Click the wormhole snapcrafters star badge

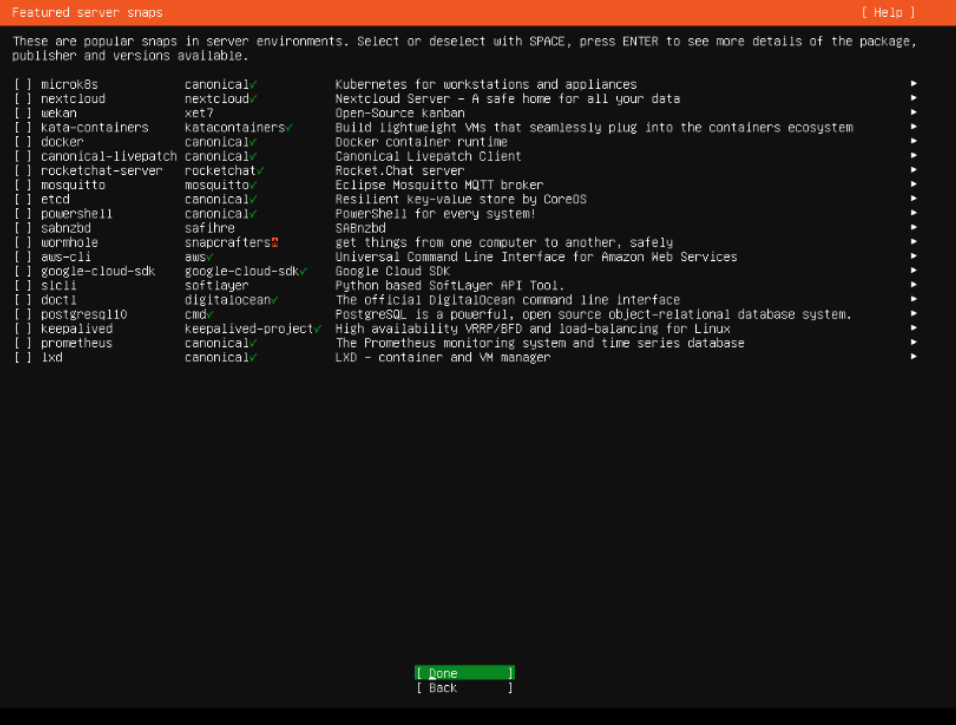pos(275,243)
